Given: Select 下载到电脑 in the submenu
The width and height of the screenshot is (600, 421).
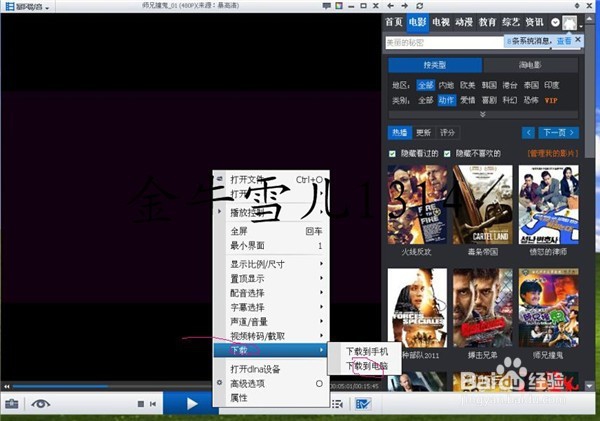Looking at the screenshot, I should click(367, 366).
